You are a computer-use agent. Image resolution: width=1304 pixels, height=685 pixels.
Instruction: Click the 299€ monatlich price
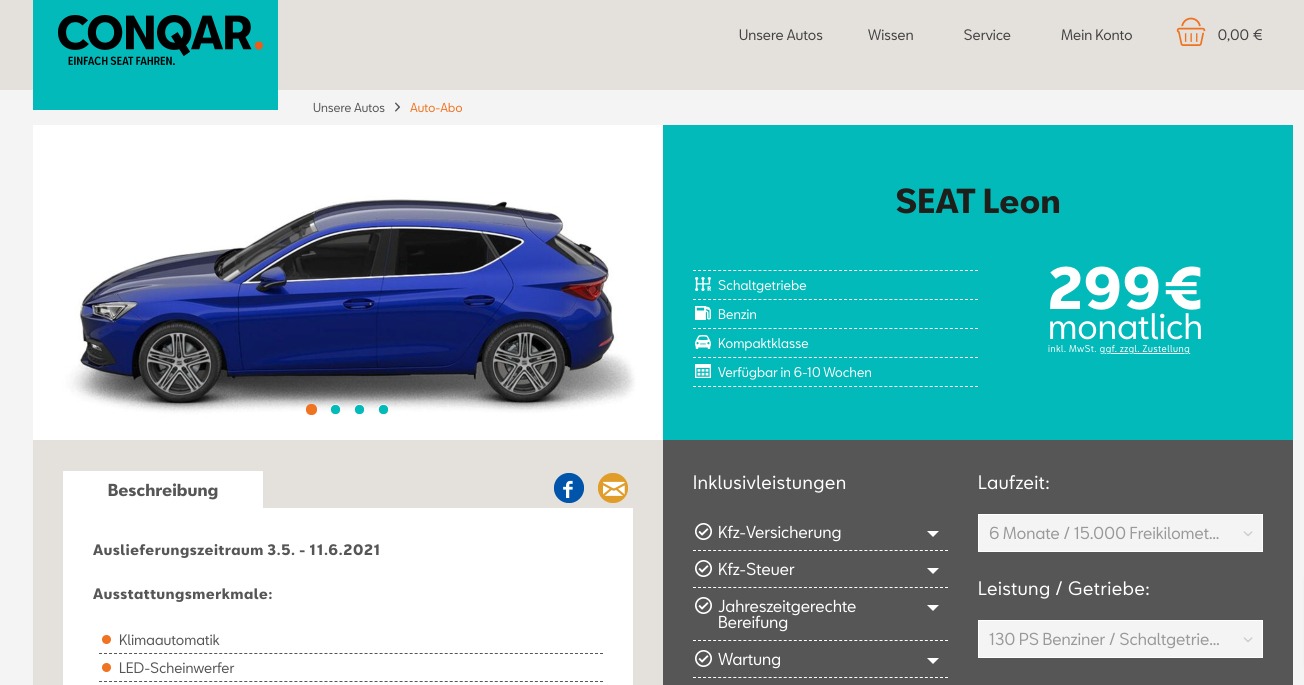(1125, 303)
